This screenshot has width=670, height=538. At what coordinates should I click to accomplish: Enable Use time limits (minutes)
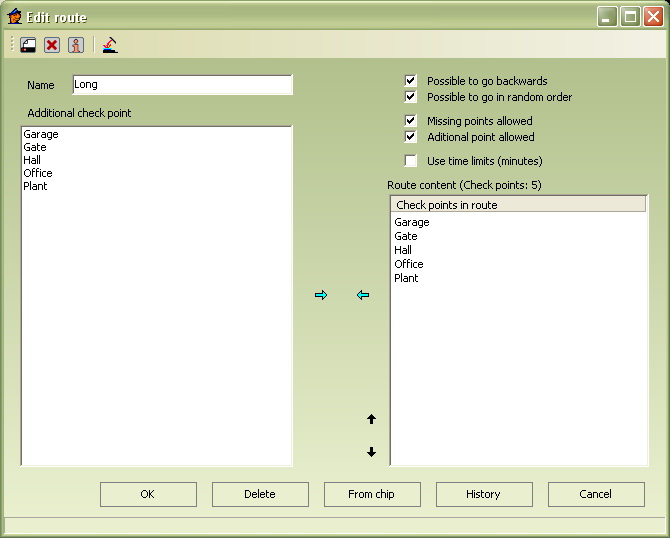pos(410,161)
